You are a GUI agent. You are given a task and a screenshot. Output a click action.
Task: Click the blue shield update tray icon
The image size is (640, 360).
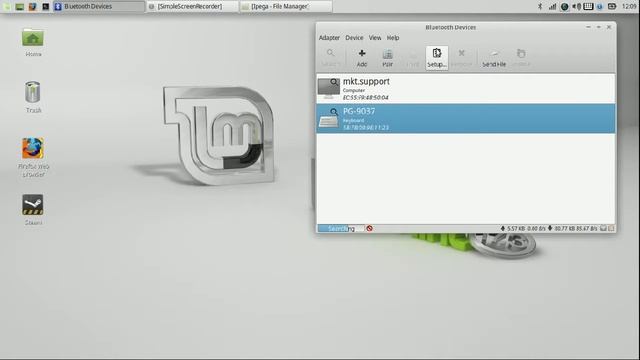tap(600, 6)
